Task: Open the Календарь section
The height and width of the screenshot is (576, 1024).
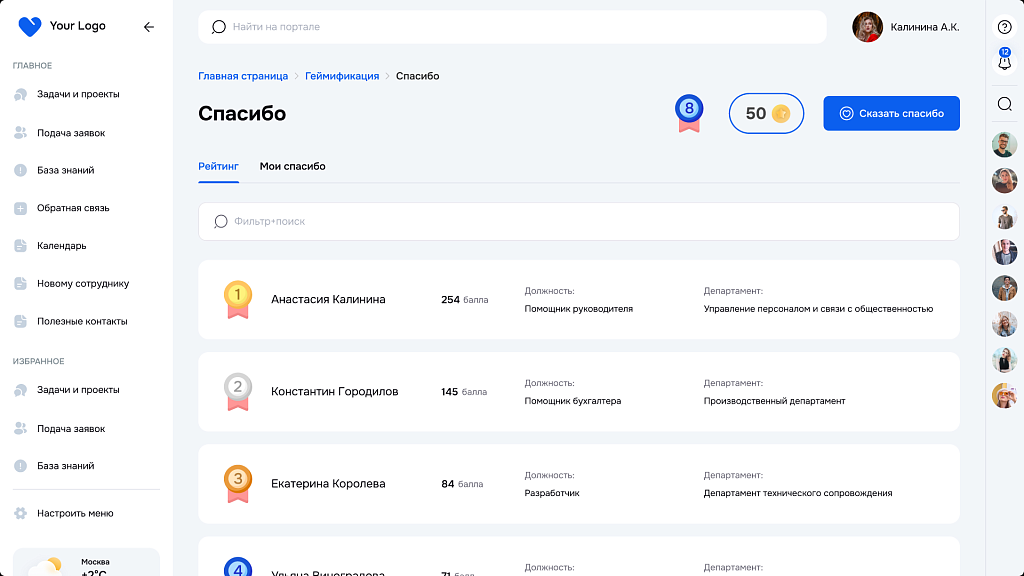Action: click(60, 246)
